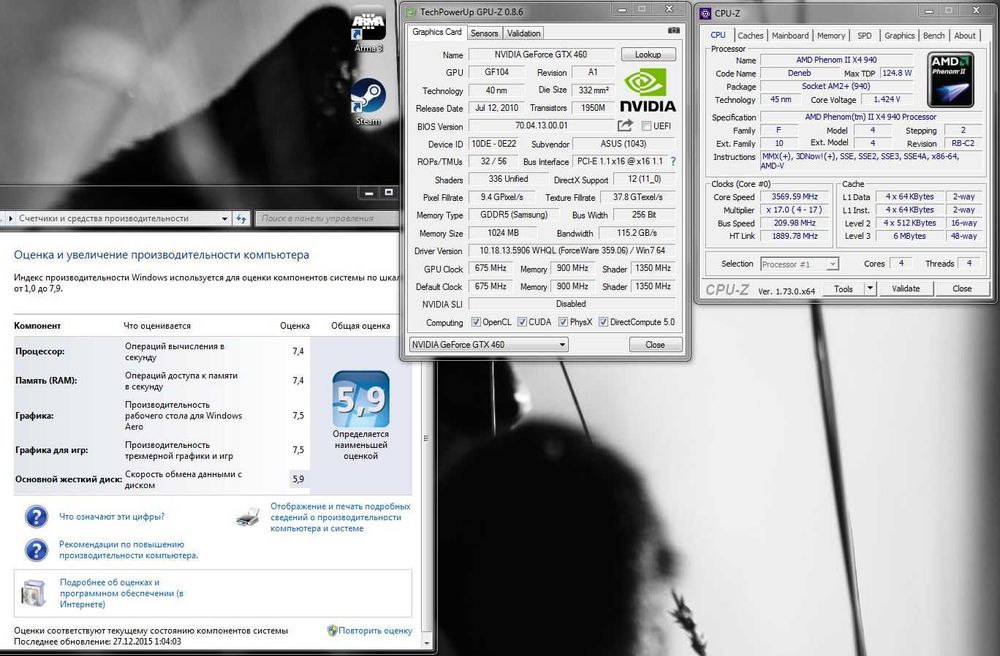This screenshot has height=656, width=1000.
Task: Click the CPU-Z title bar icon
Action: click(705, 13)
